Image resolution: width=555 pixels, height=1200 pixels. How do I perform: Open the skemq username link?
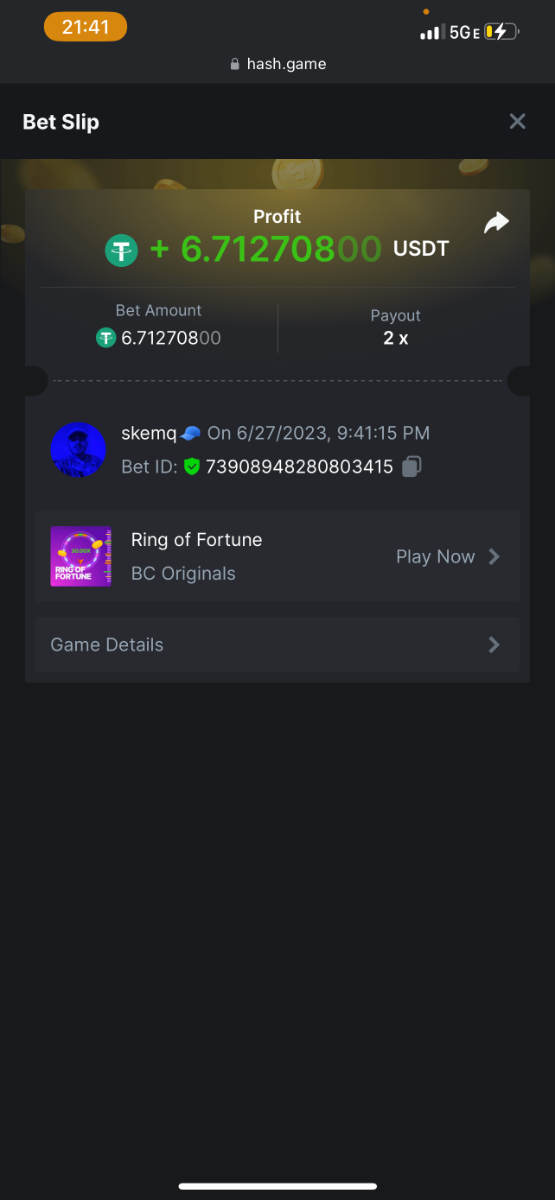click(x=149, y=433)
